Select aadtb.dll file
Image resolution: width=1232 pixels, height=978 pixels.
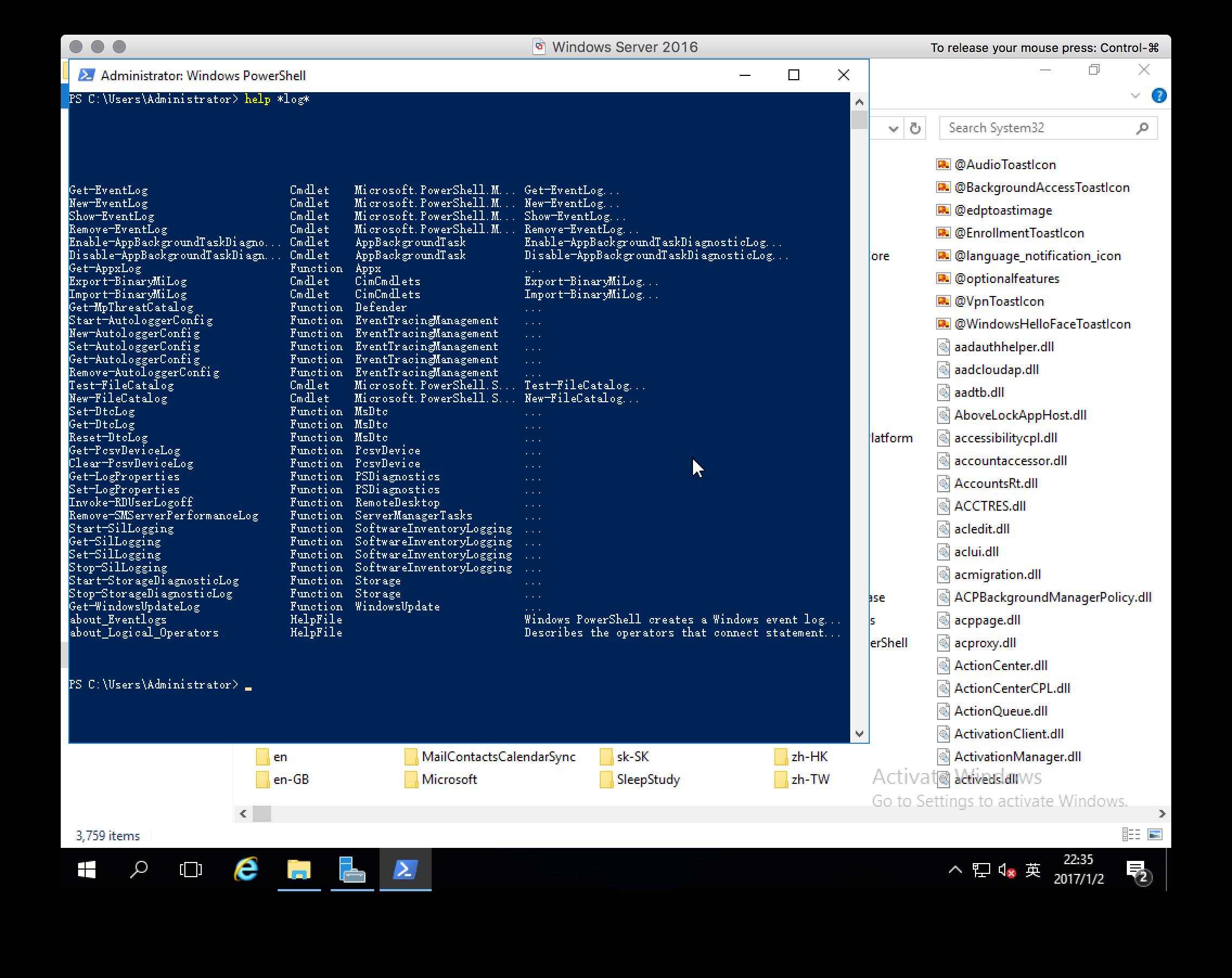click(x=970, y=393)
